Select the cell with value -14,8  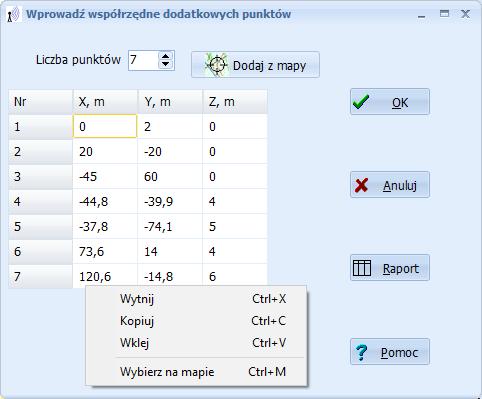tap(170, 276)
